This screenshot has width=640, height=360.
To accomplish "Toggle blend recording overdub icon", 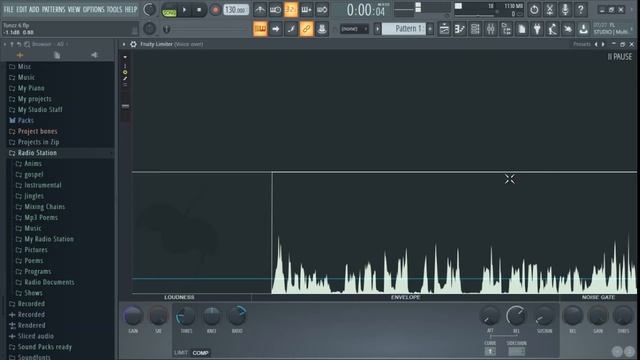I will (x=306, y=9).
